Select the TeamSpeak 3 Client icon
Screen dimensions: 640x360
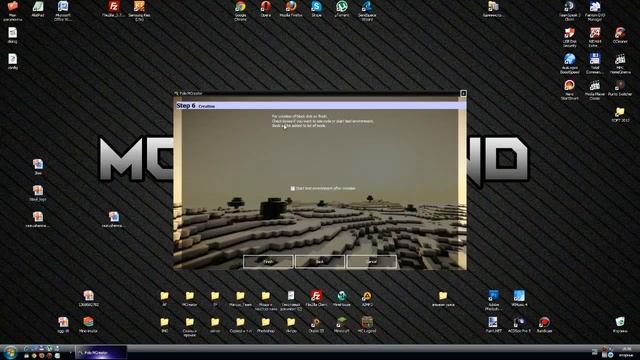tap(569, 10)
